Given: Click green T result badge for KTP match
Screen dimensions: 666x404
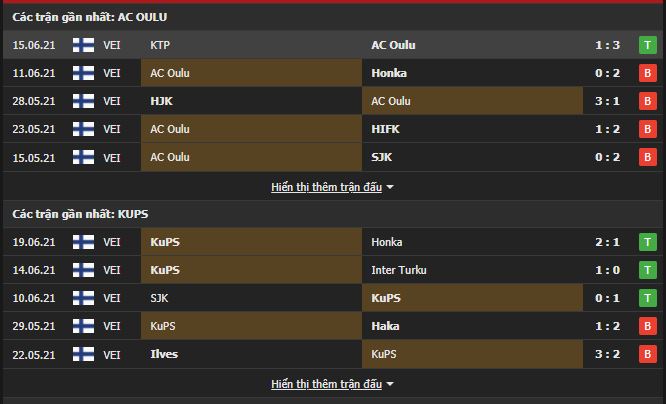Looking at the screenshot, I should tap(648, 45).
